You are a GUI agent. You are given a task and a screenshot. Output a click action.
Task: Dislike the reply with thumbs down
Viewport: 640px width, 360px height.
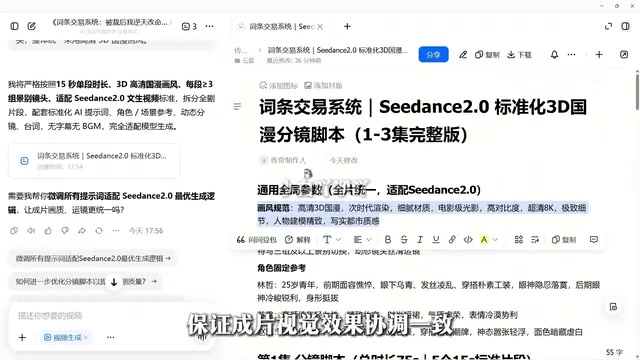[x=65, y=231]
